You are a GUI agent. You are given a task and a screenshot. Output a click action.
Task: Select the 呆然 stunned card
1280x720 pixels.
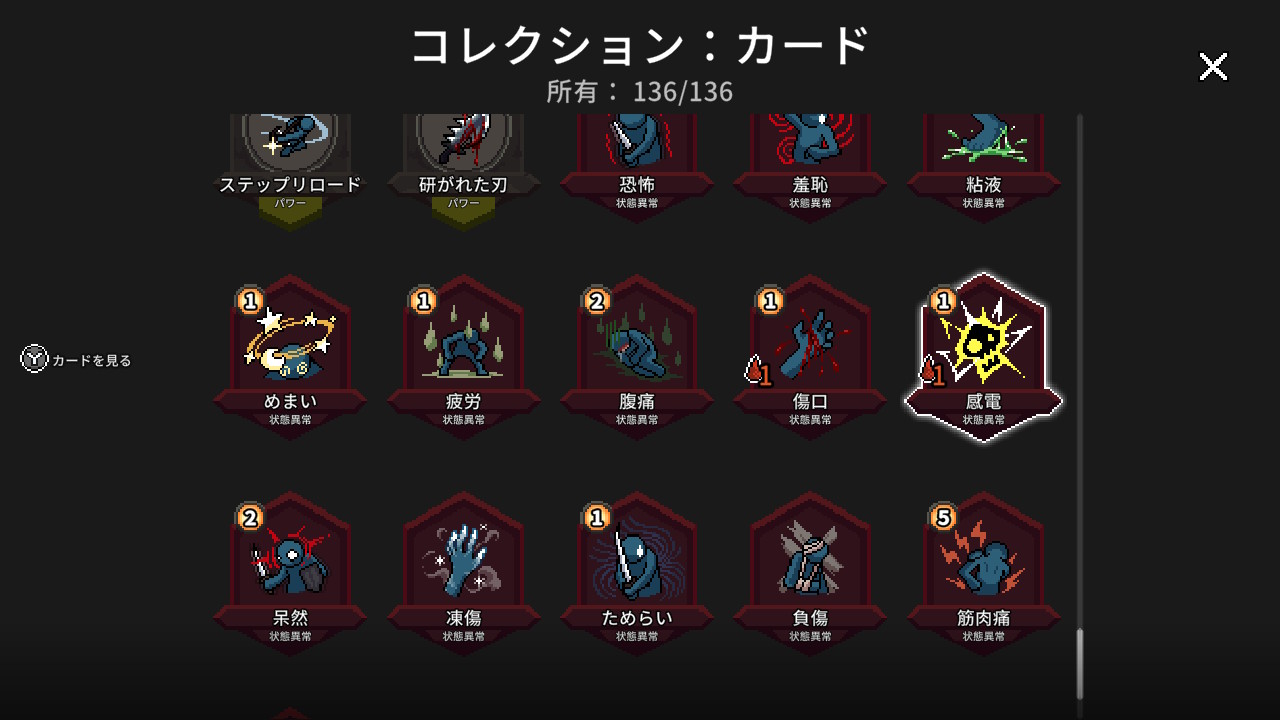tap(290, 574)
